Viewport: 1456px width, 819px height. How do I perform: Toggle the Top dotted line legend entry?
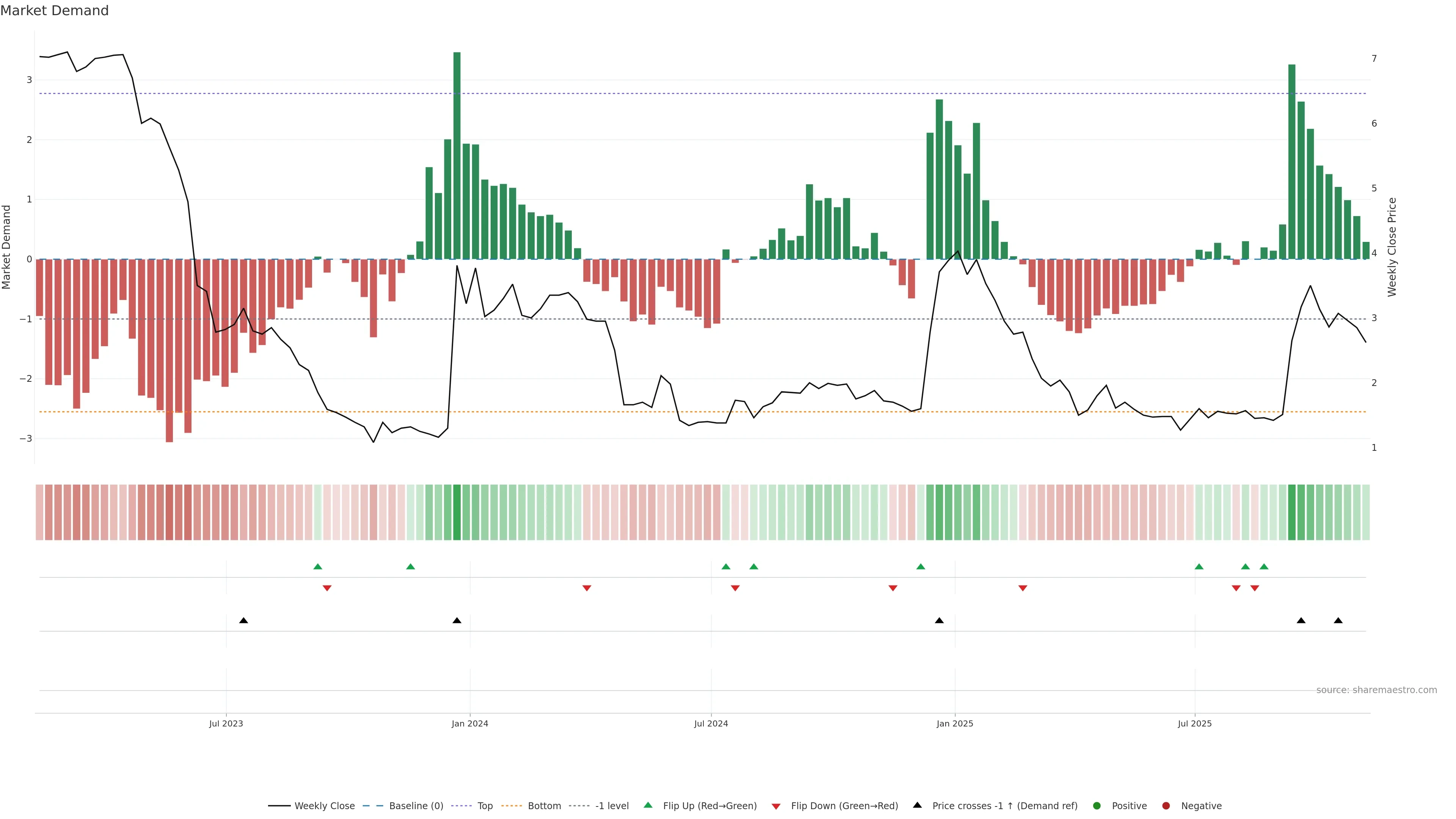tap(485, 806)
